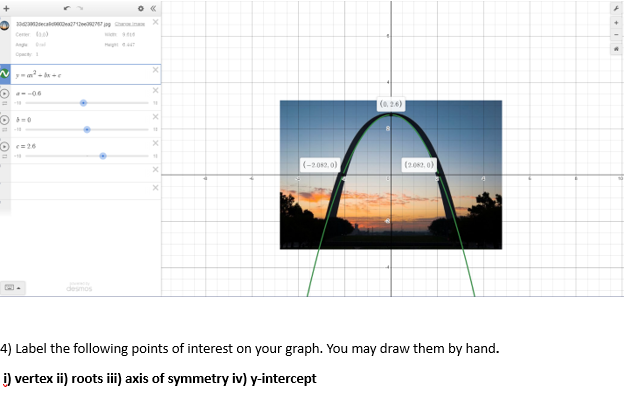
Task: Delete the quadratic equation expression row
Action: tap(155, 70)
